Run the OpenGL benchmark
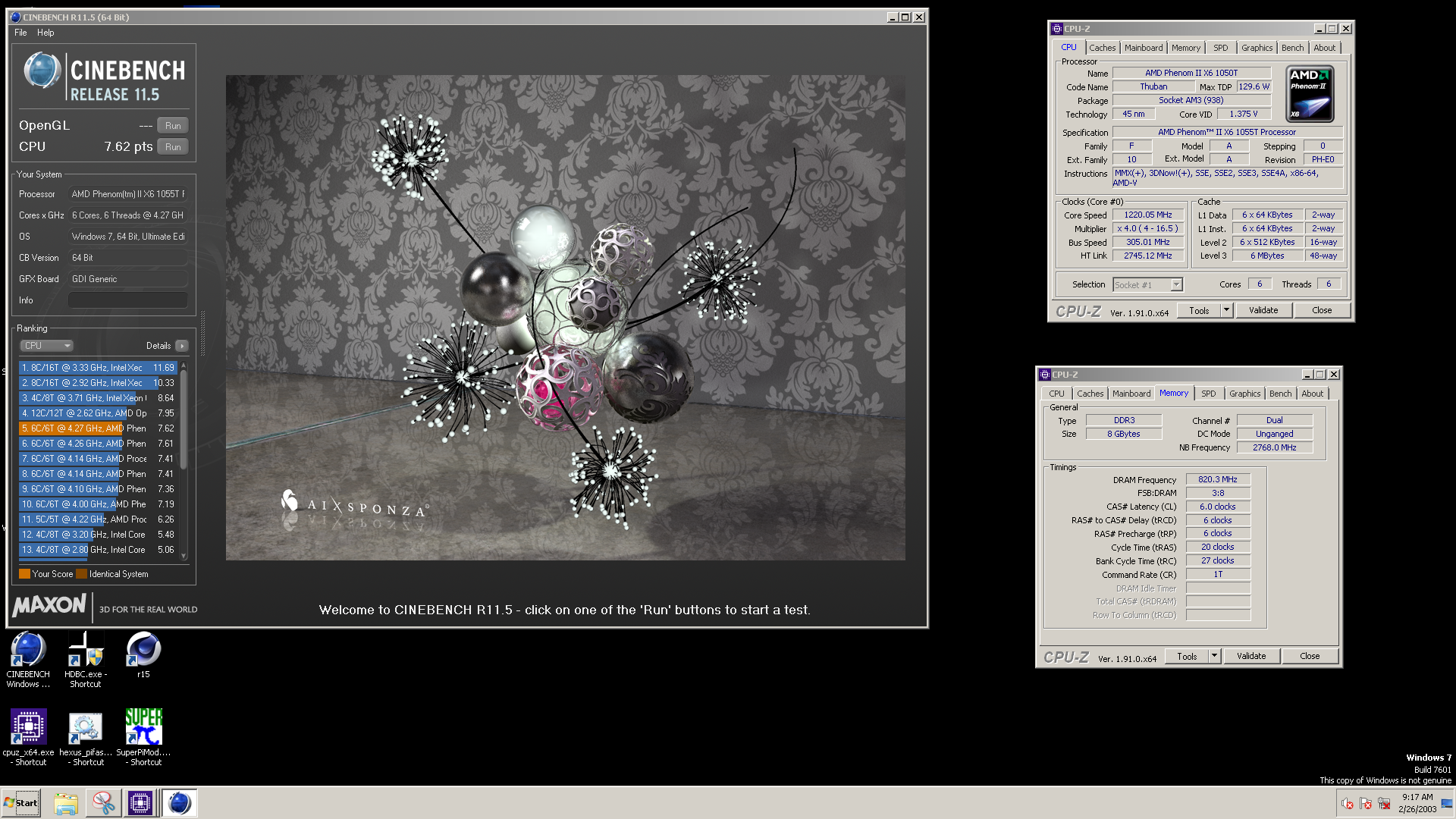The width and height of the screenshot is (1456, 819). click(x=173, y=126)
